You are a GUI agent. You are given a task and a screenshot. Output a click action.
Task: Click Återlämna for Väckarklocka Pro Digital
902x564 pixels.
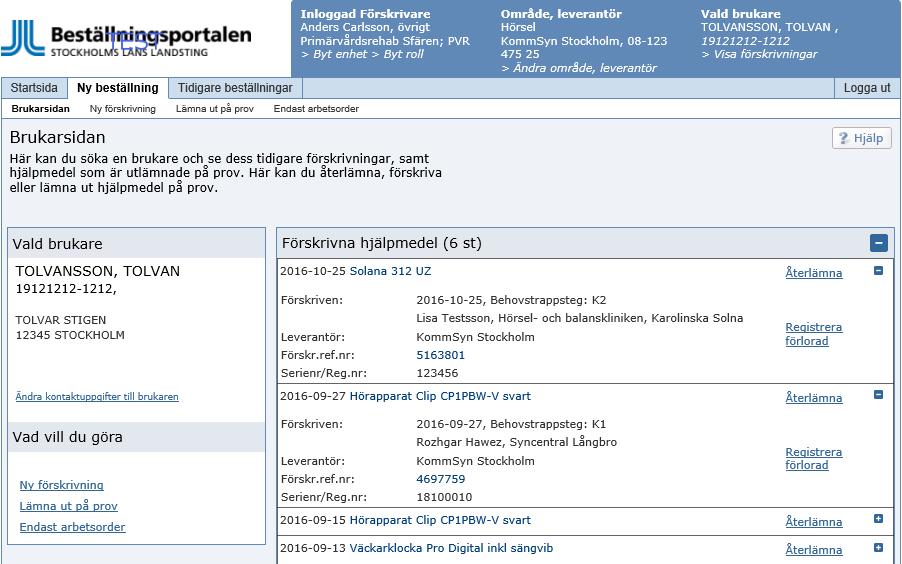[x=814, y=550]
